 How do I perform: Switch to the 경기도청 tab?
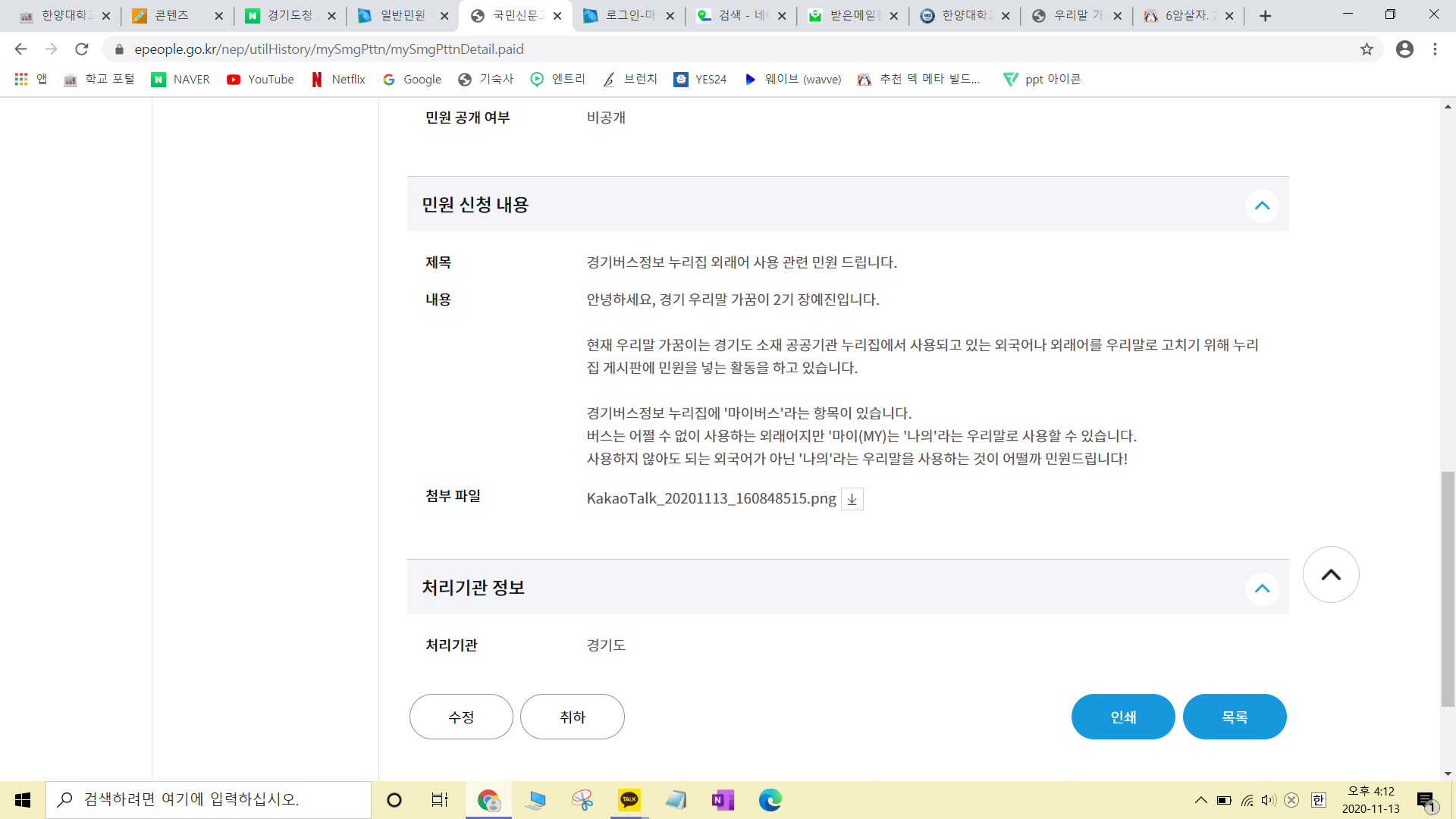click(288, 16)
